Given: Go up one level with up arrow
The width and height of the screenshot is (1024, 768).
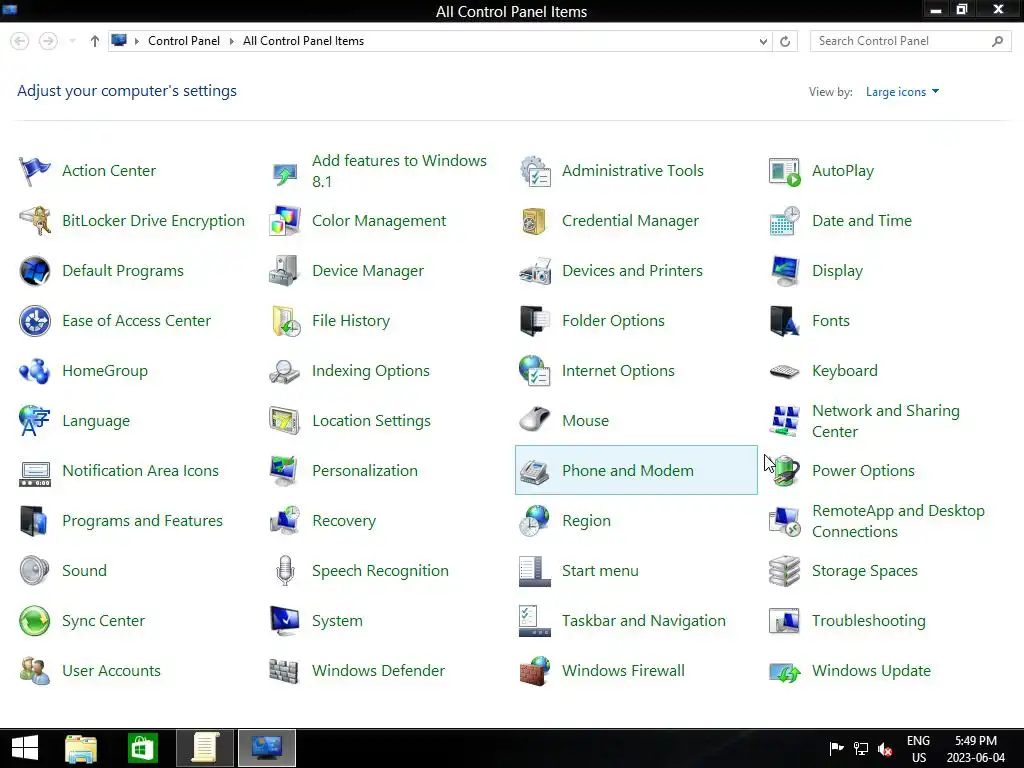Looking at the screenshot, I should [95, 41].
